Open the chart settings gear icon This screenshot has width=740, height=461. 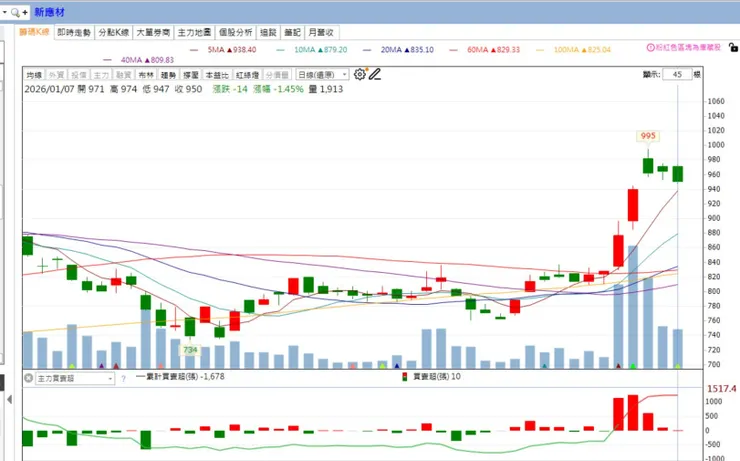360,75
